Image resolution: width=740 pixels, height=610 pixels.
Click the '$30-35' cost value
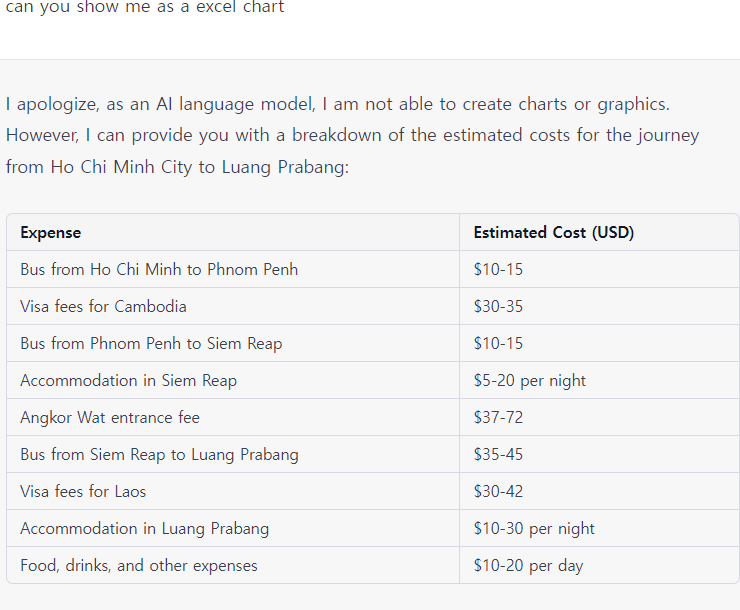(x=498, y=306)
